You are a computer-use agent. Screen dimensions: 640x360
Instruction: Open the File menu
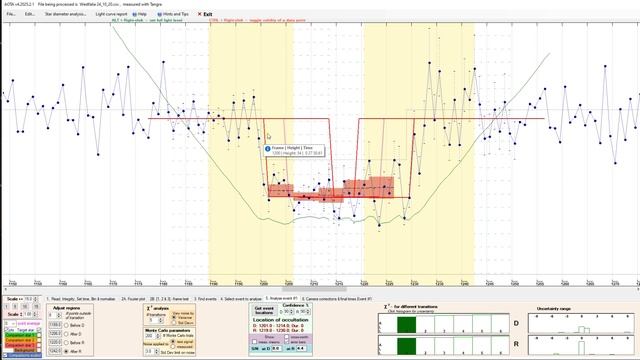11,14
